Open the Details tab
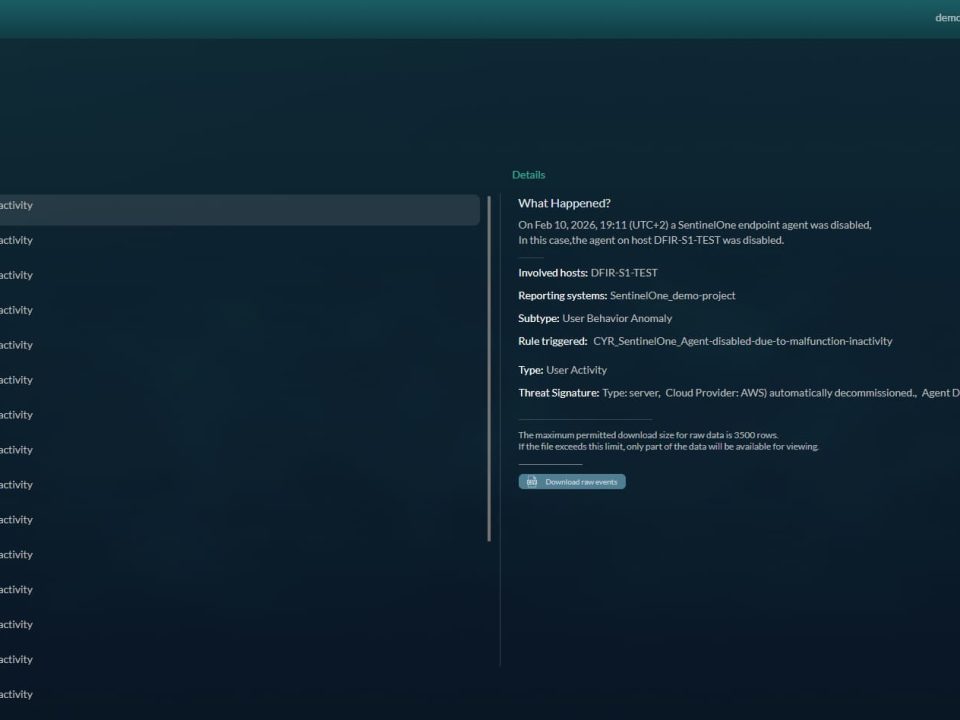This screenshot has width=960, height=720. click(528, 175)
